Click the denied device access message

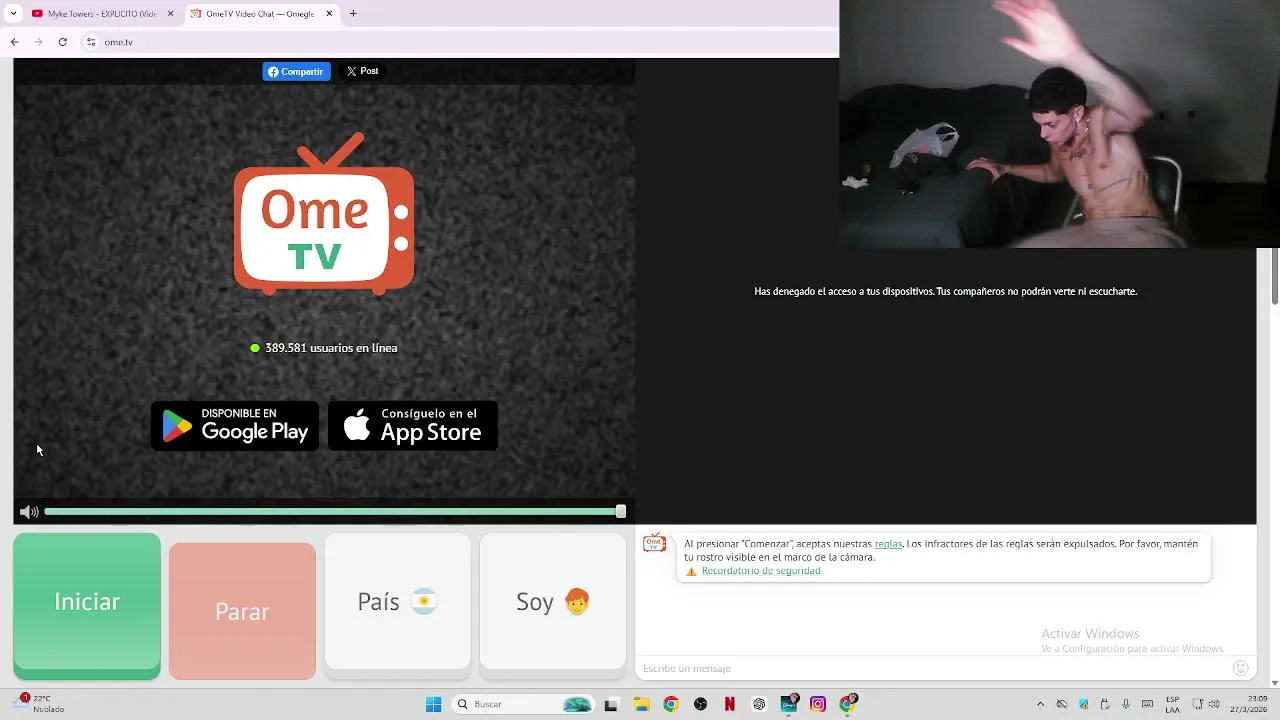click(x=945, y=291)
